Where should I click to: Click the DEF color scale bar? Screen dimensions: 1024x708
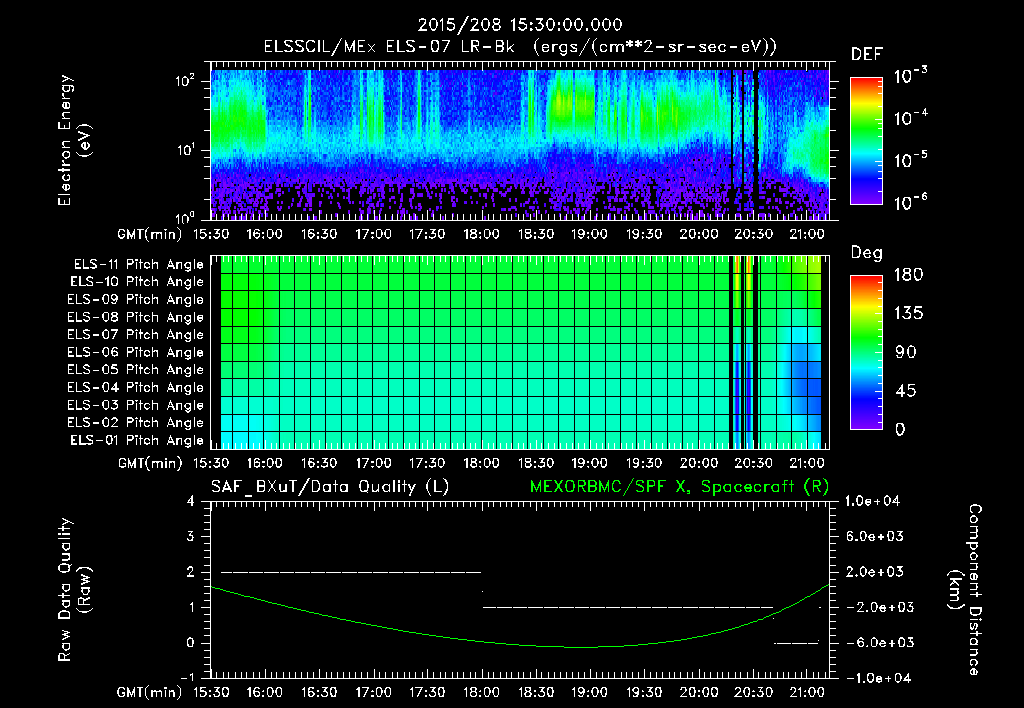[866, 140]
